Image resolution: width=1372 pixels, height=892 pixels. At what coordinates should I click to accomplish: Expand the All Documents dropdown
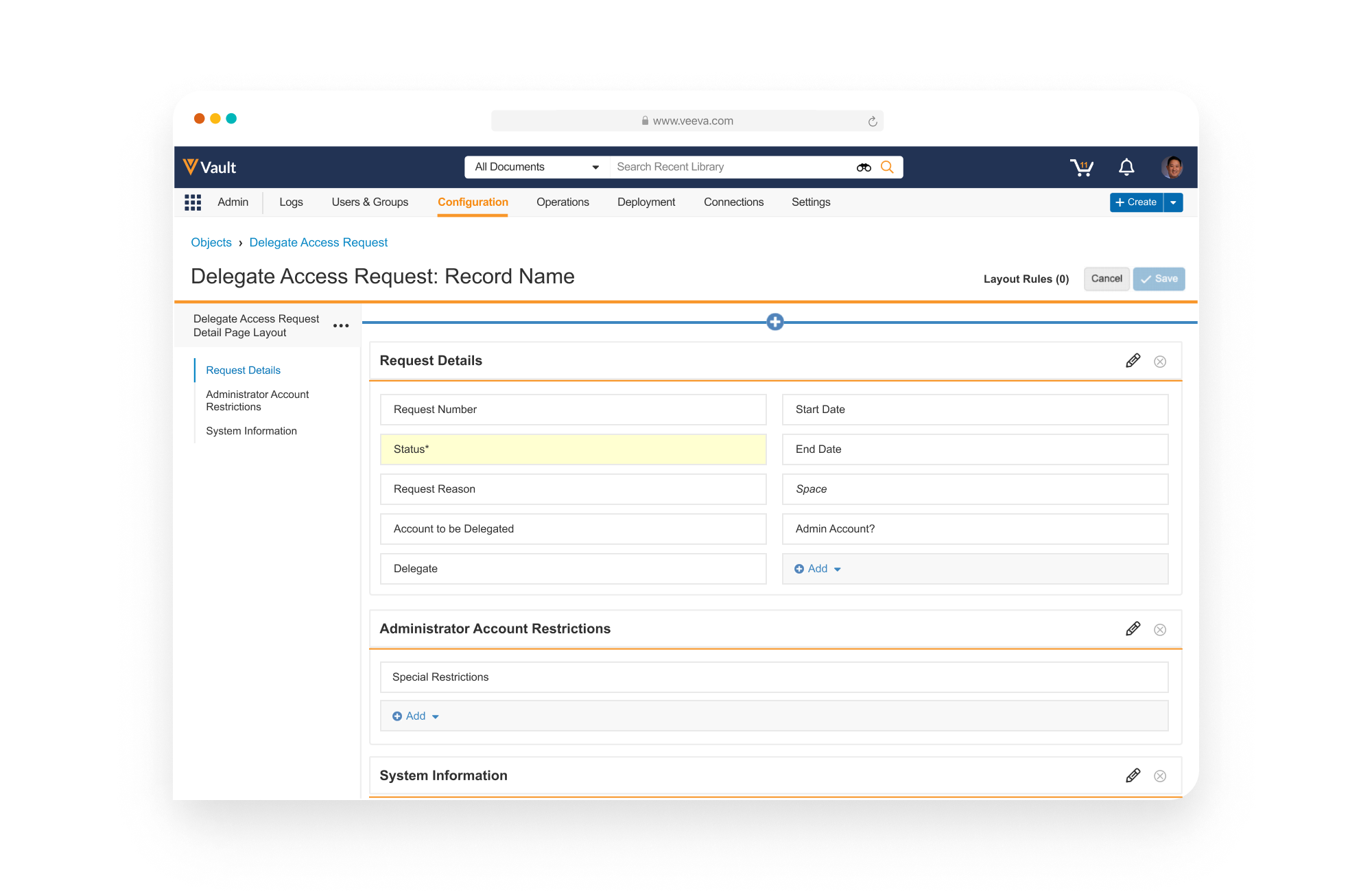[x=536, y=167]
